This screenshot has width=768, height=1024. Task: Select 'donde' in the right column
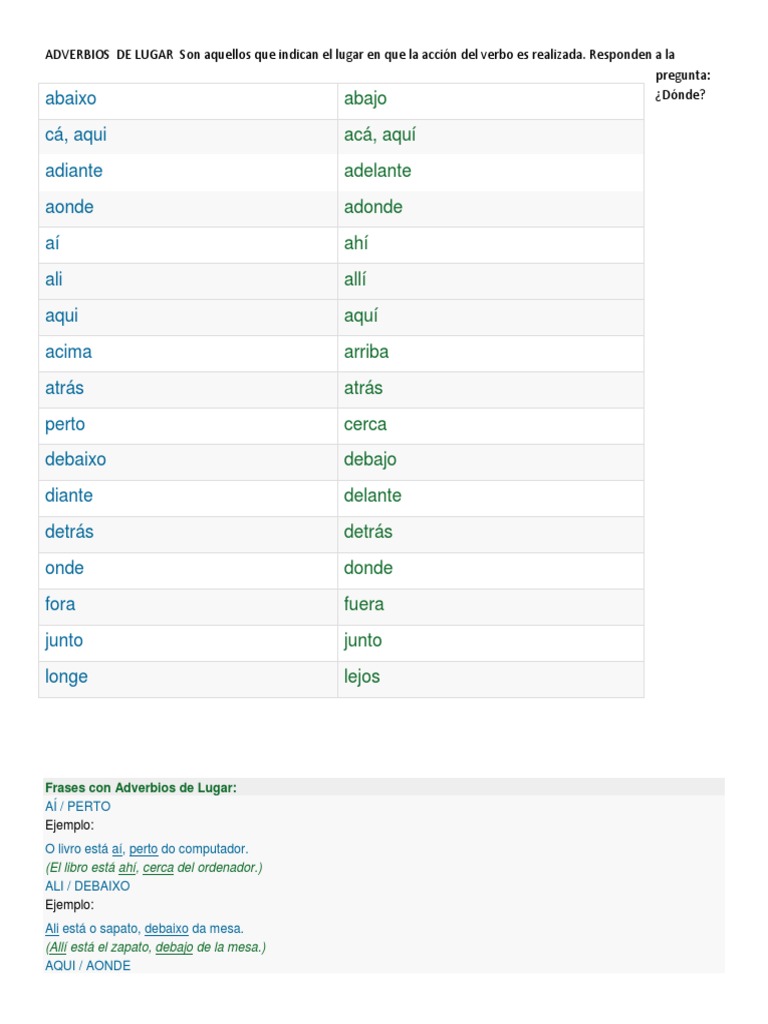pos(368,568)
